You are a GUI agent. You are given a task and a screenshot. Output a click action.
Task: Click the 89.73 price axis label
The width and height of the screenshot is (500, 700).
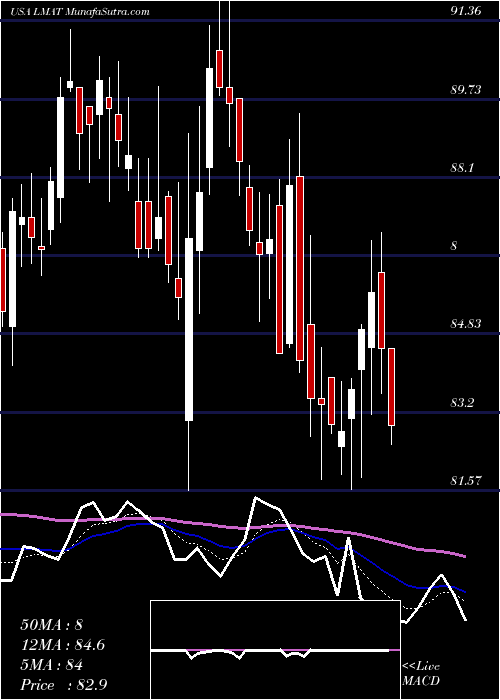(466, 90)
